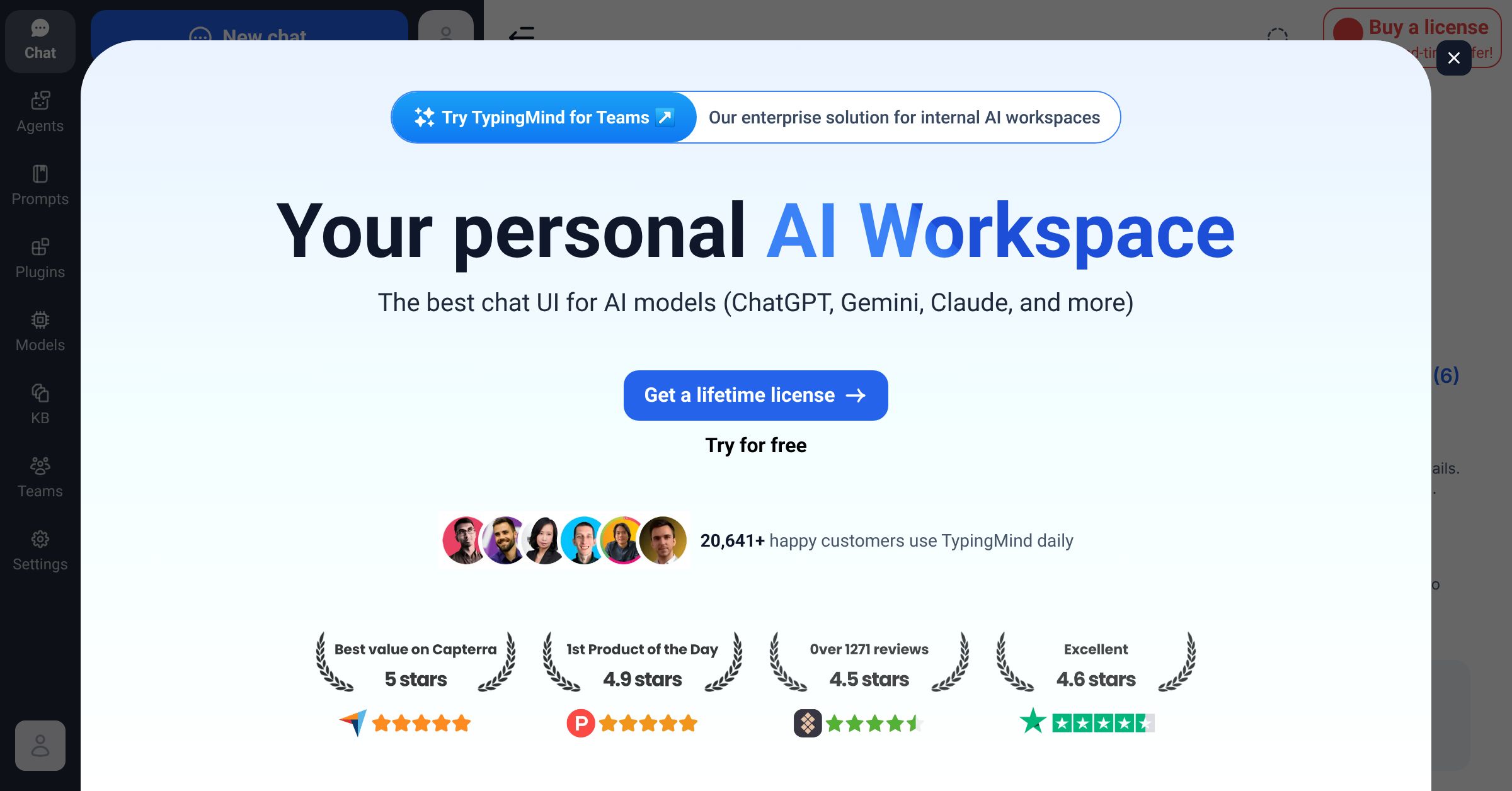The height and width of the screenshot is (791, 1512).
Task: Open the Settings gear icon
Action: pyautogui.click(x=40, y=550)
